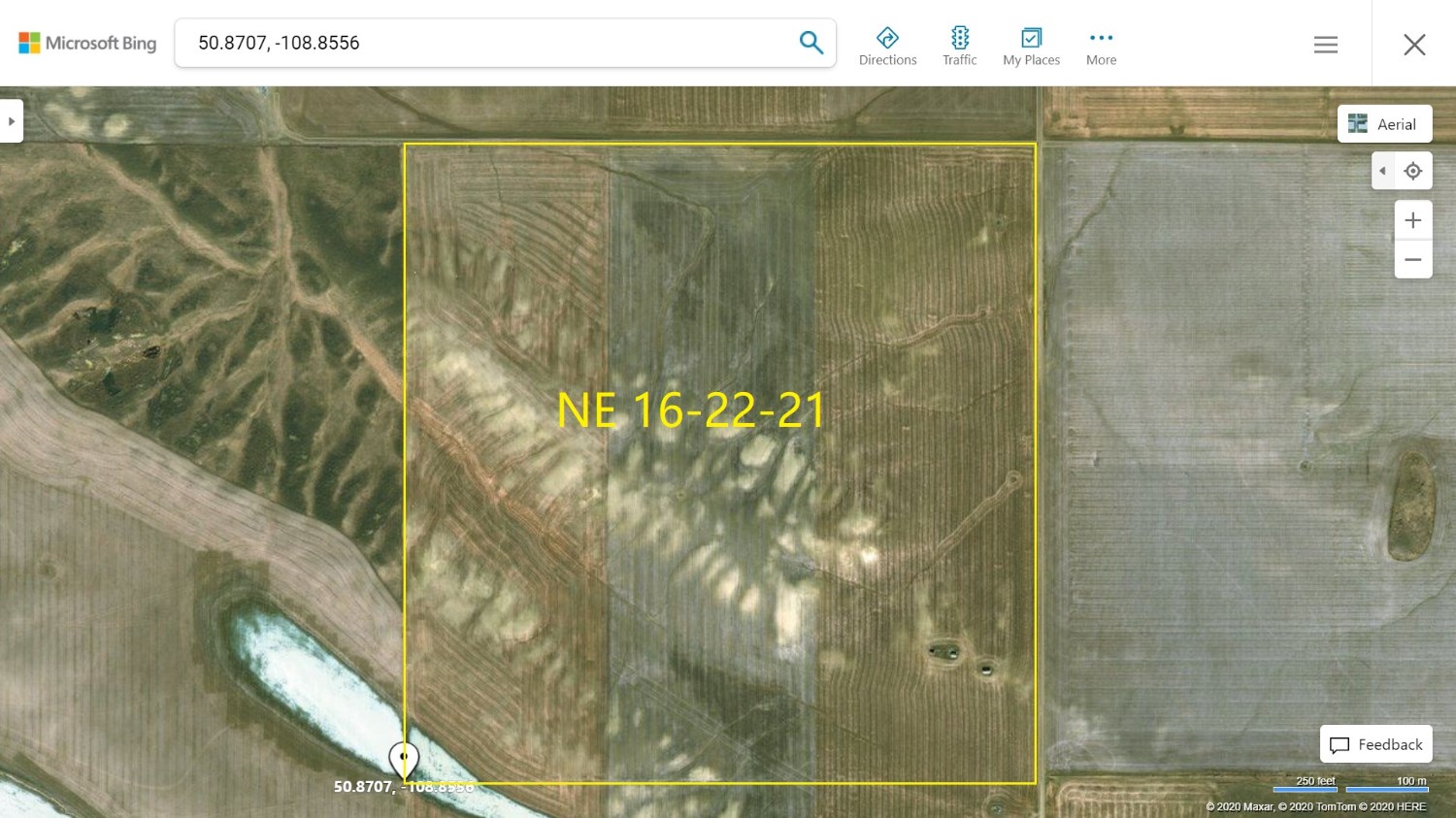1456x818 pixels.
Task: Zoom out on the map
Action: 1413,260
